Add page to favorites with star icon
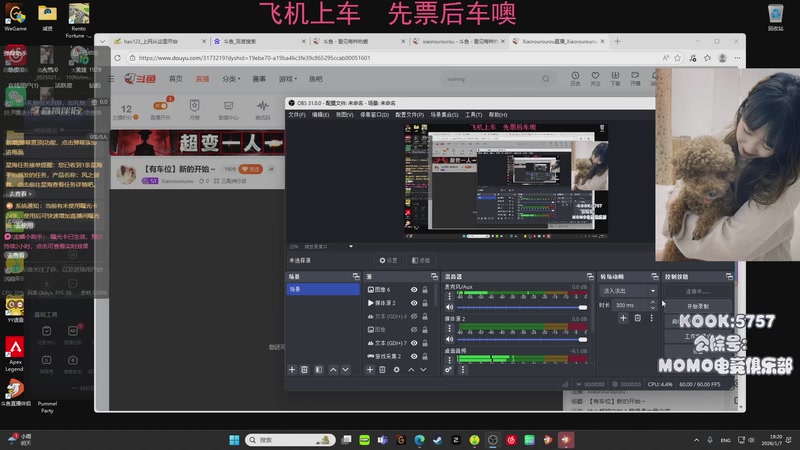Viewport: 800px width, 450px height. [678, 58]
